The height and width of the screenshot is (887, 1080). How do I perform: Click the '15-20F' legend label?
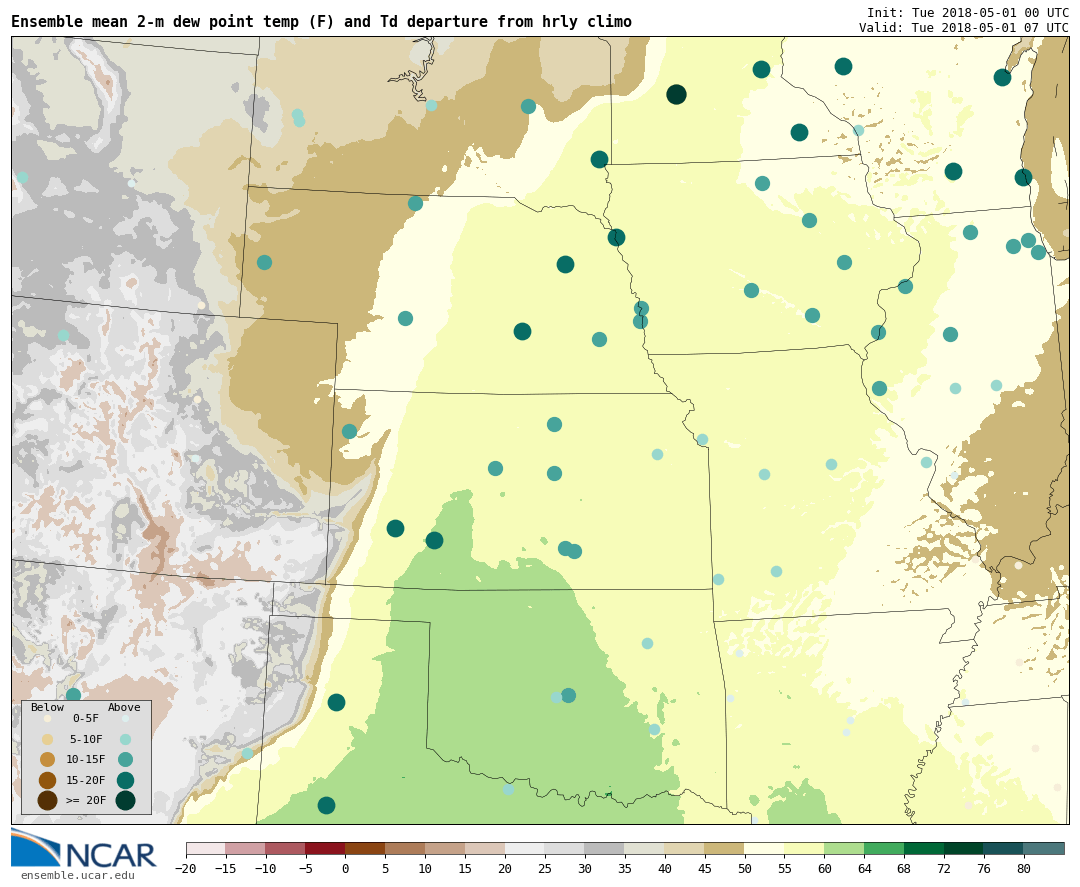[x=85, y=780]
